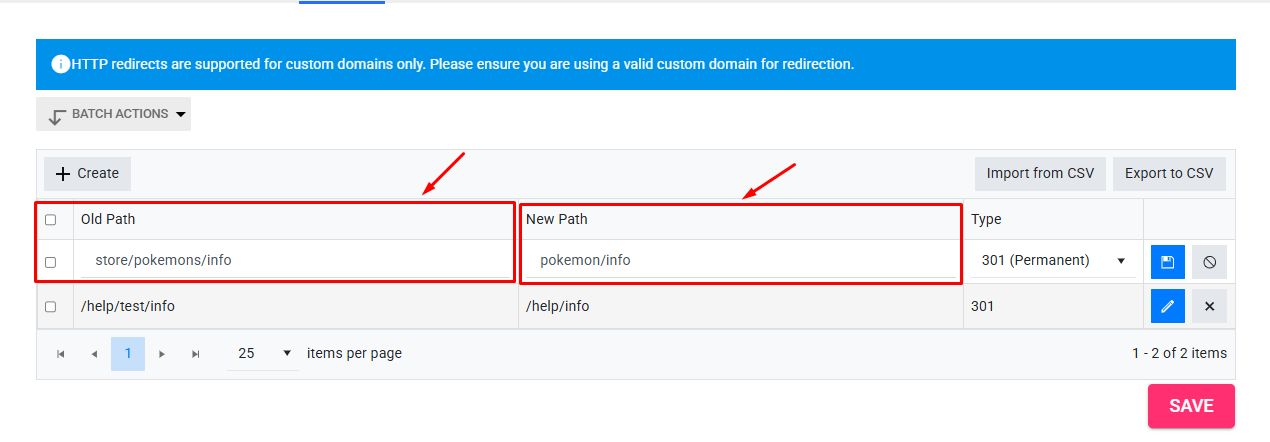Check the box for store/pokemons/info row
Screen dimensions: 1270x442
[51, 262]
